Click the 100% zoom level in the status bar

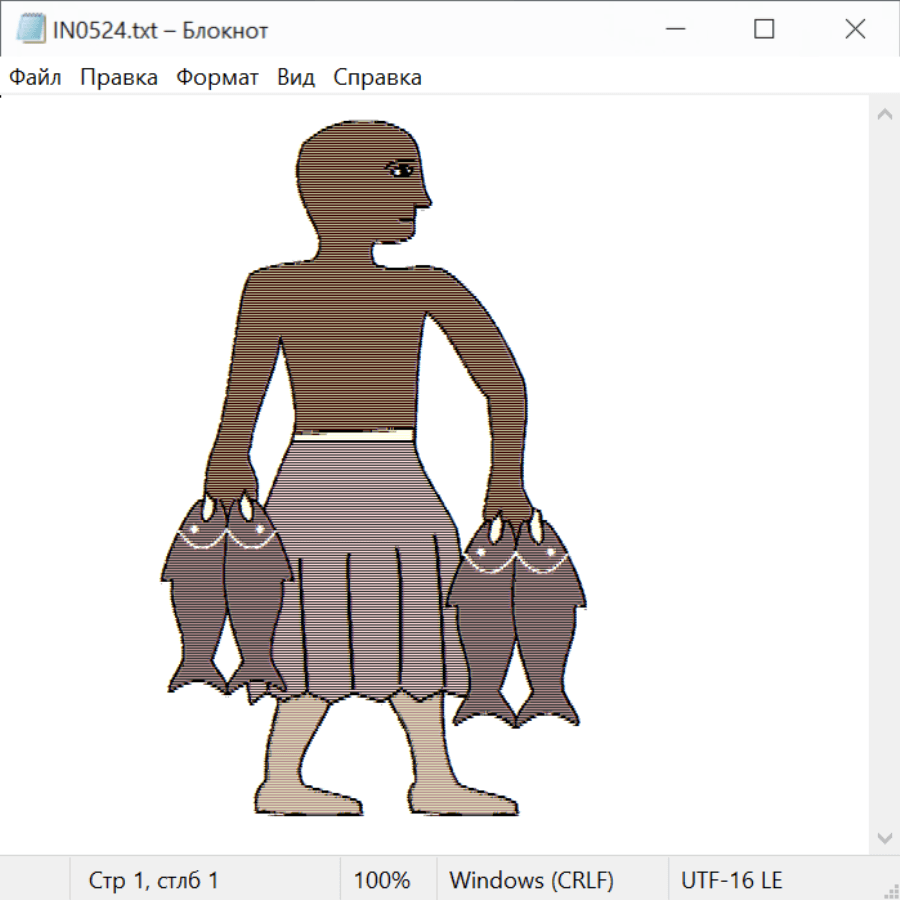382,880
